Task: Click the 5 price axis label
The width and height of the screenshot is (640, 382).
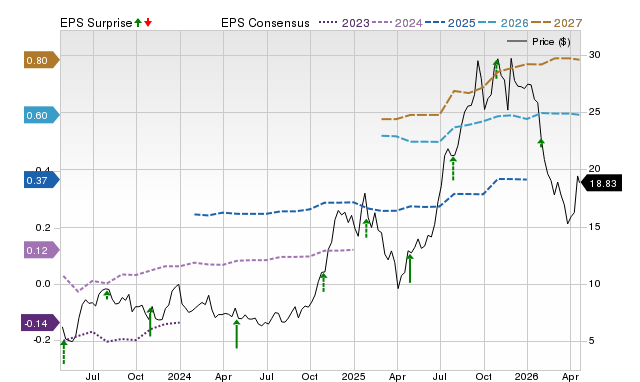Action: pos(592,341)
